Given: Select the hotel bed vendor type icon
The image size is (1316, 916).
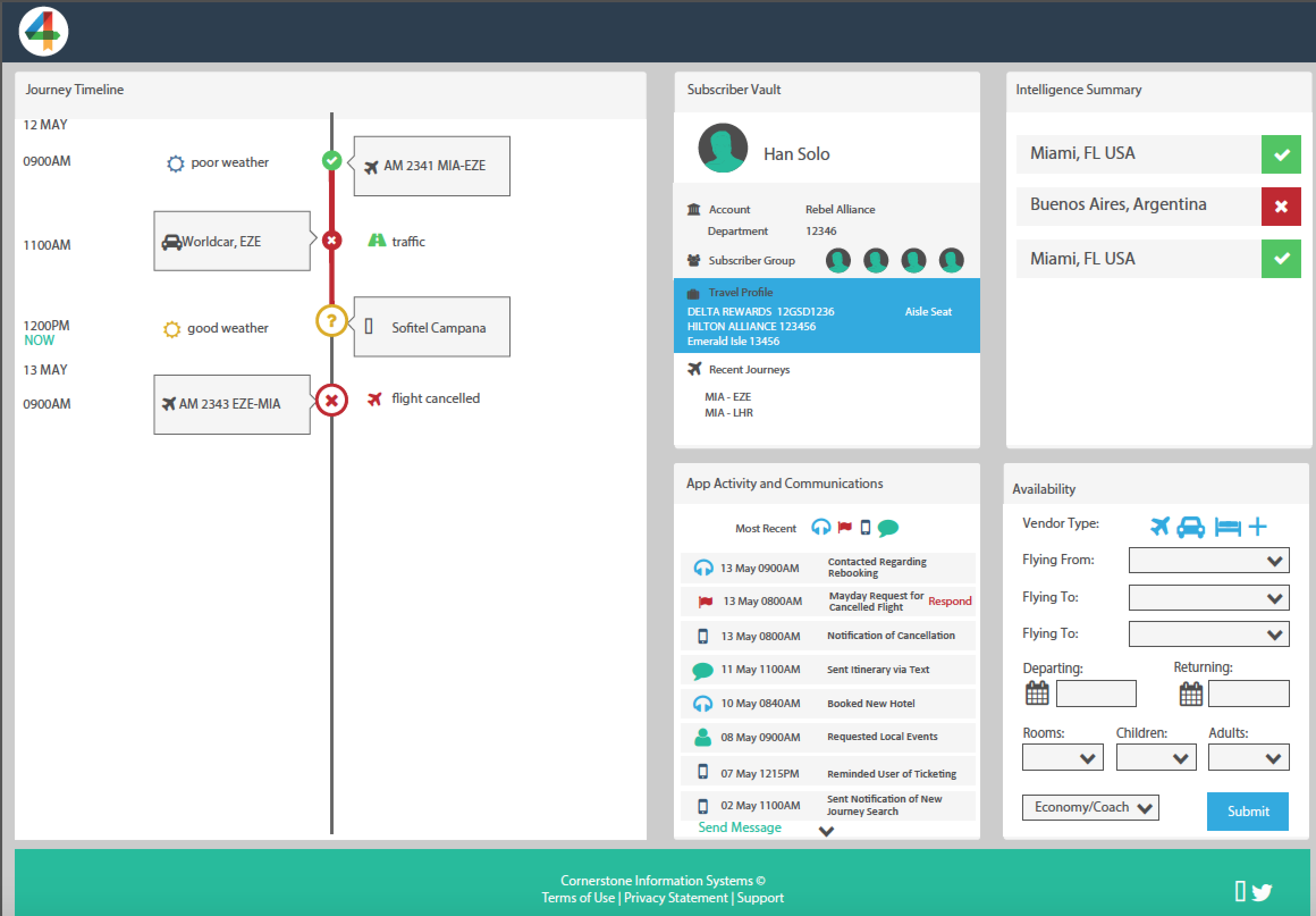Looking at the screenshot, I should [x=1227, y=527].
